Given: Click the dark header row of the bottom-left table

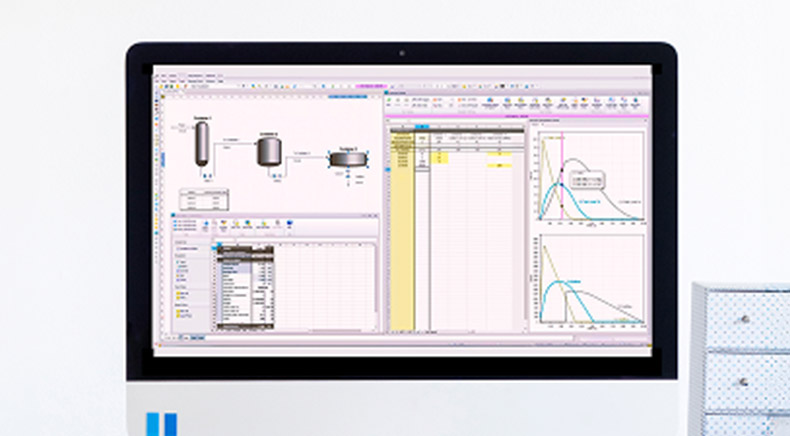Looking at the screenshot, I should (245, 249).
